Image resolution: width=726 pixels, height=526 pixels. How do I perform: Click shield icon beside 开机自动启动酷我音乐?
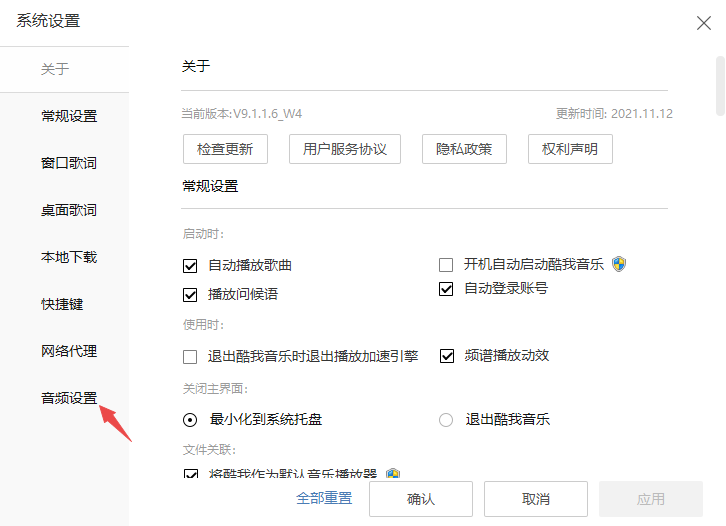click(x=619, y=264)
